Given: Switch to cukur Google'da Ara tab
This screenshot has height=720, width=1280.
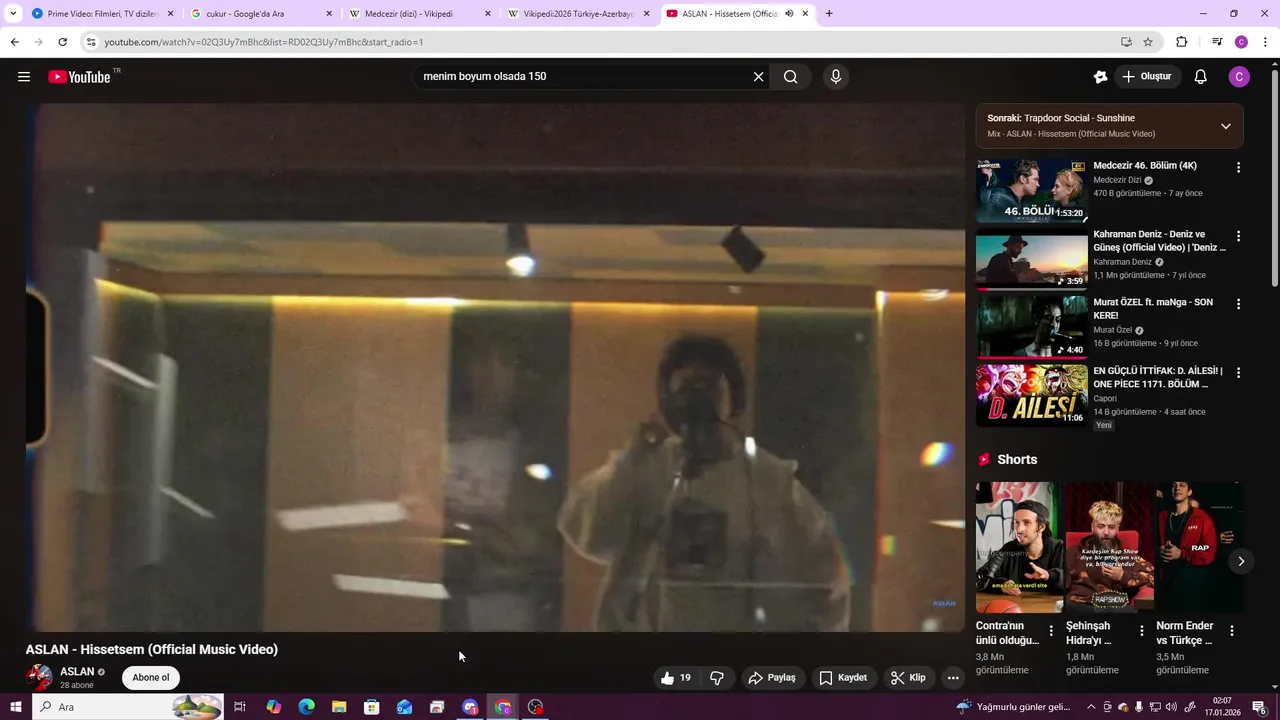Looking at the screenshot, I should (x=262, y=14).
